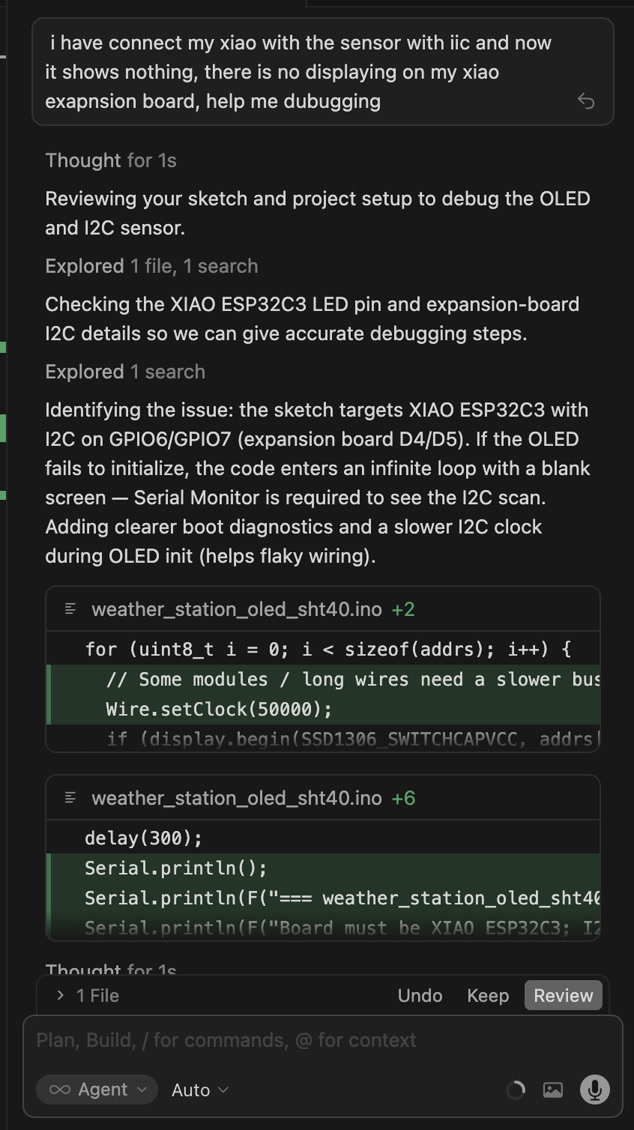Expand the 'Explored 1 search' details
Viewport: 634px width, 1130px height.
tap(125, 372)
